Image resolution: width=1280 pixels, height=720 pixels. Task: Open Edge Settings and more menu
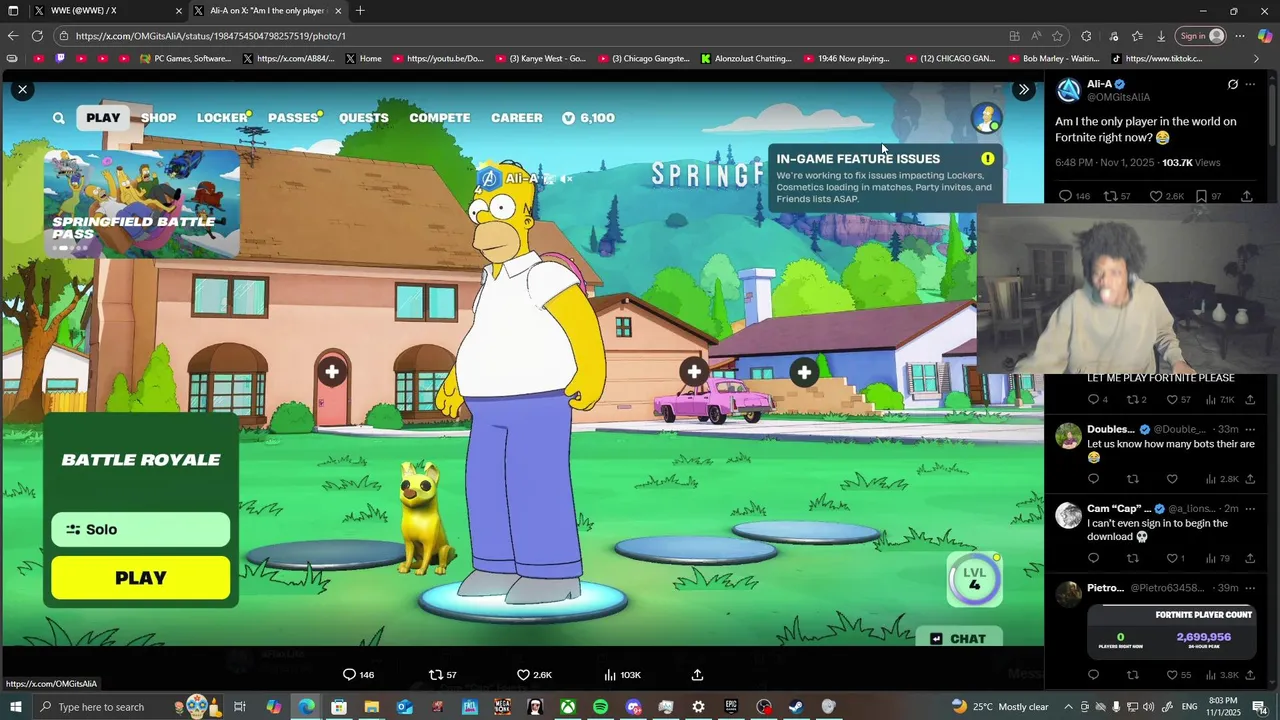click(x=1240, y=36)
